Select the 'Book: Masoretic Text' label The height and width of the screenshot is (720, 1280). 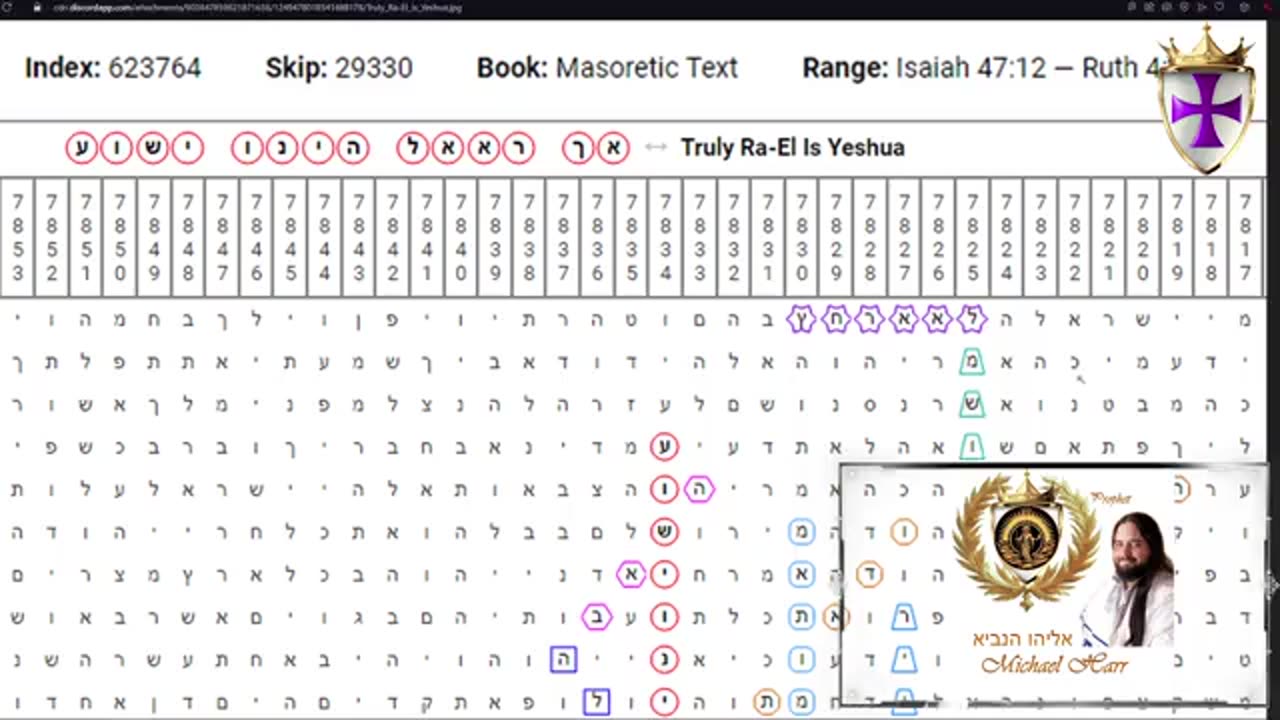tap(607, 68)
